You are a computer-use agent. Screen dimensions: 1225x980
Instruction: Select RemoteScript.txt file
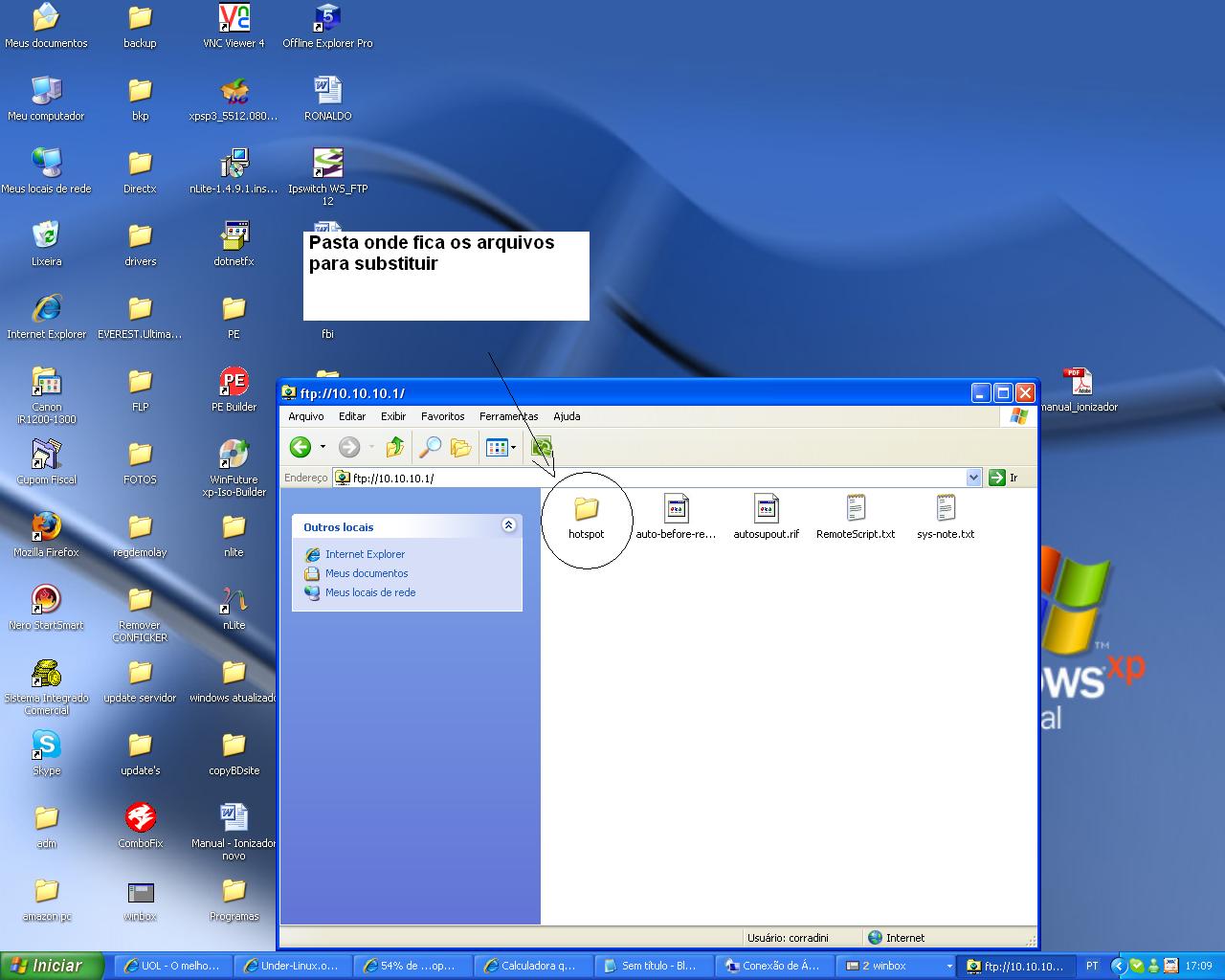click(856, 518)
